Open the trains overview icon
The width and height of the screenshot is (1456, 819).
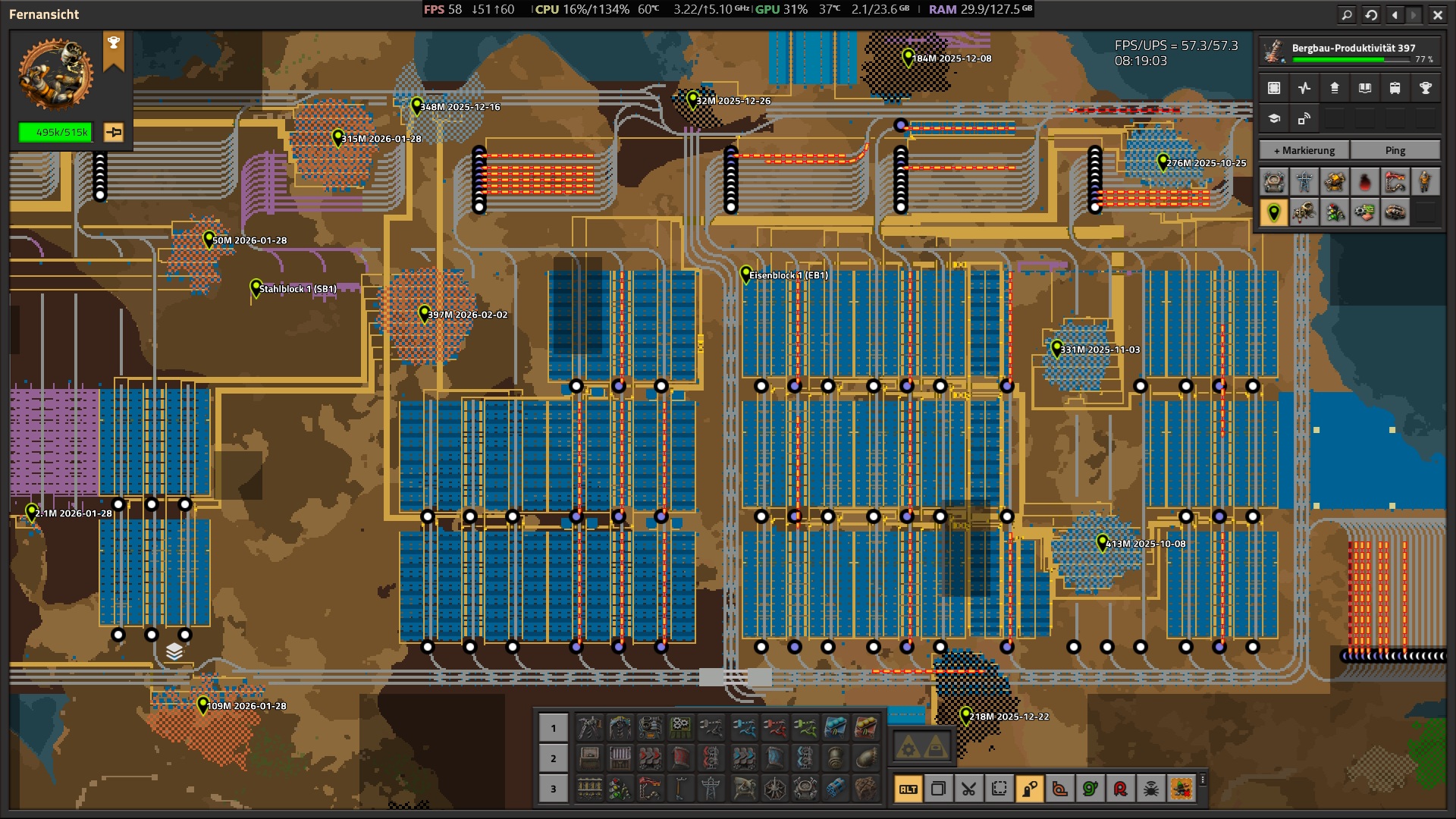tap(1395, 88)
